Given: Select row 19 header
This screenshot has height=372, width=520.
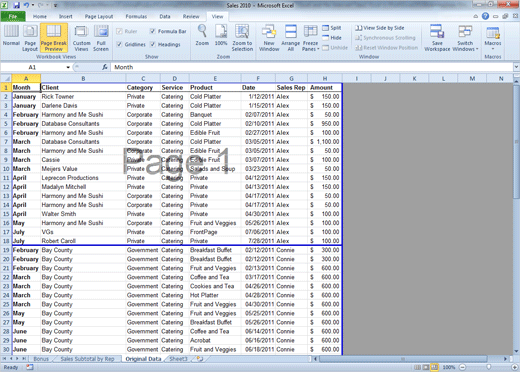Looking at the screenshot, I should point(6,250).
